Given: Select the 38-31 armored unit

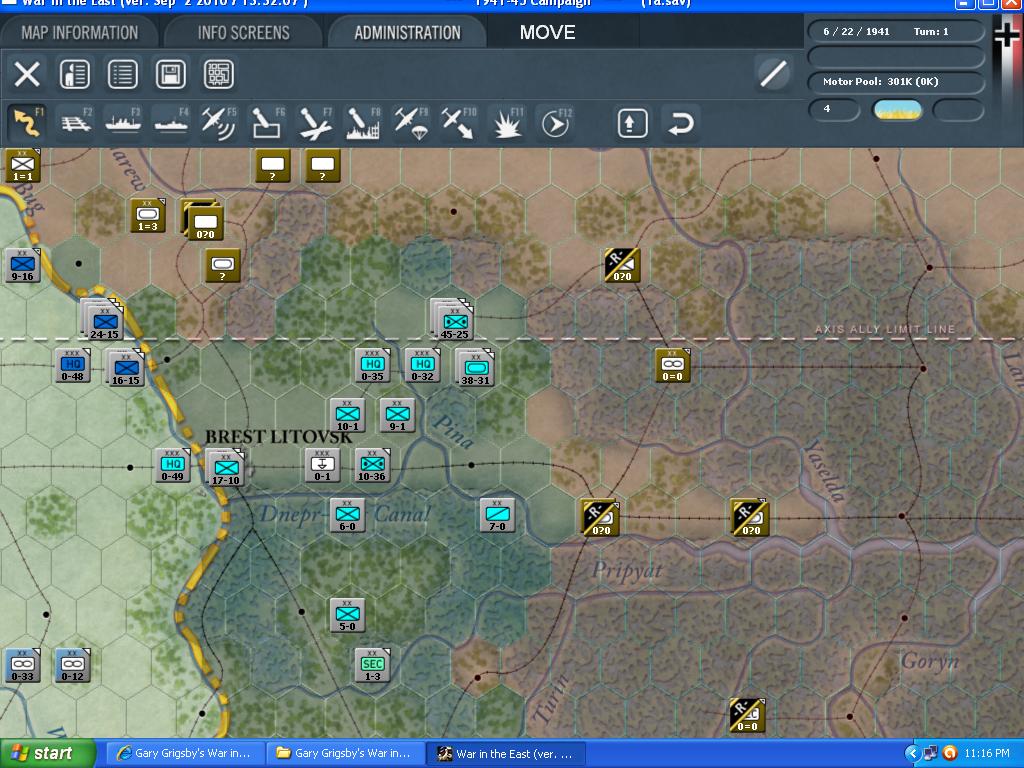Looking at the screenshot, I should (475, 367).
